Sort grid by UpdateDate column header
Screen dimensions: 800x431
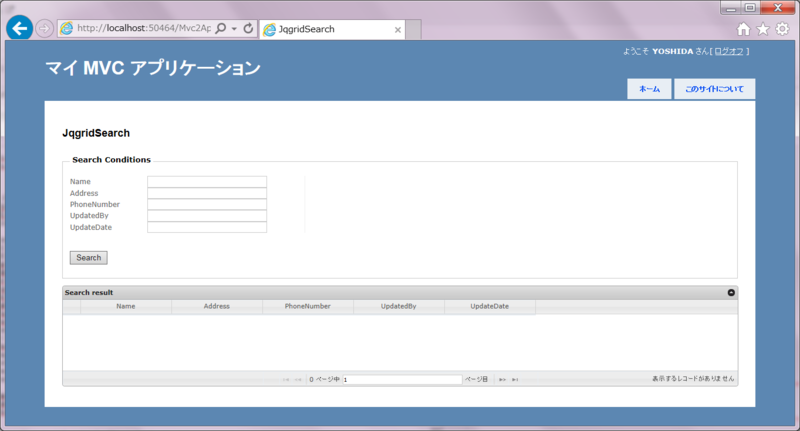click(490, 306)
